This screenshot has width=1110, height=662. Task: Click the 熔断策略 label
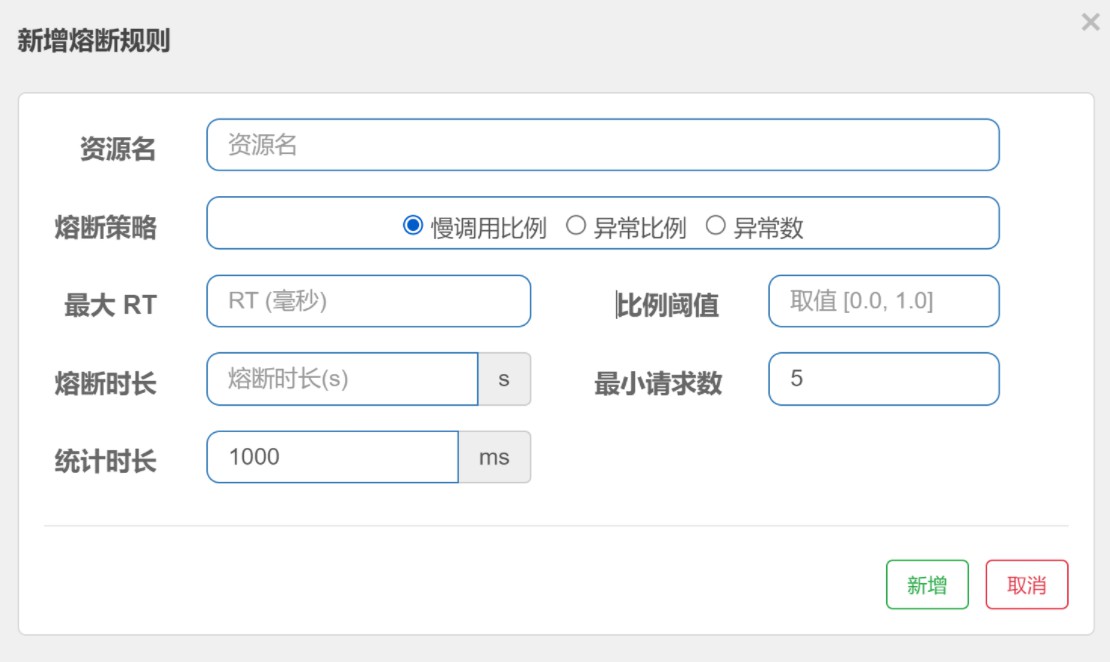pyautogui.click(x=105, y=228)
